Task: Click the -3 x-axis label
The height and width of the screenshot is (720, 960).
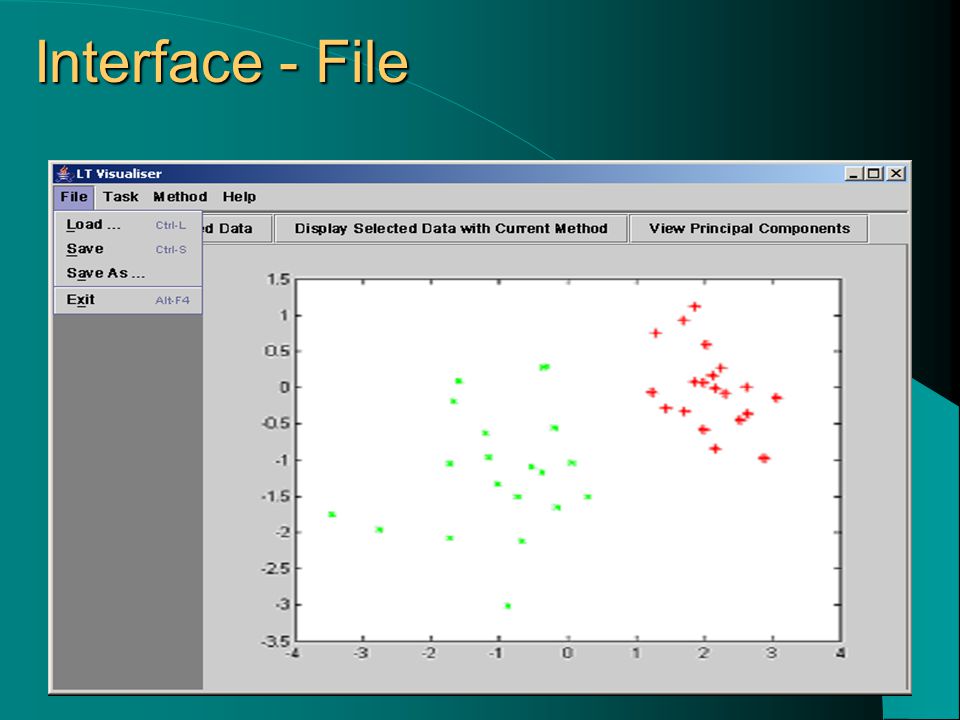Action: coord(361,653)
